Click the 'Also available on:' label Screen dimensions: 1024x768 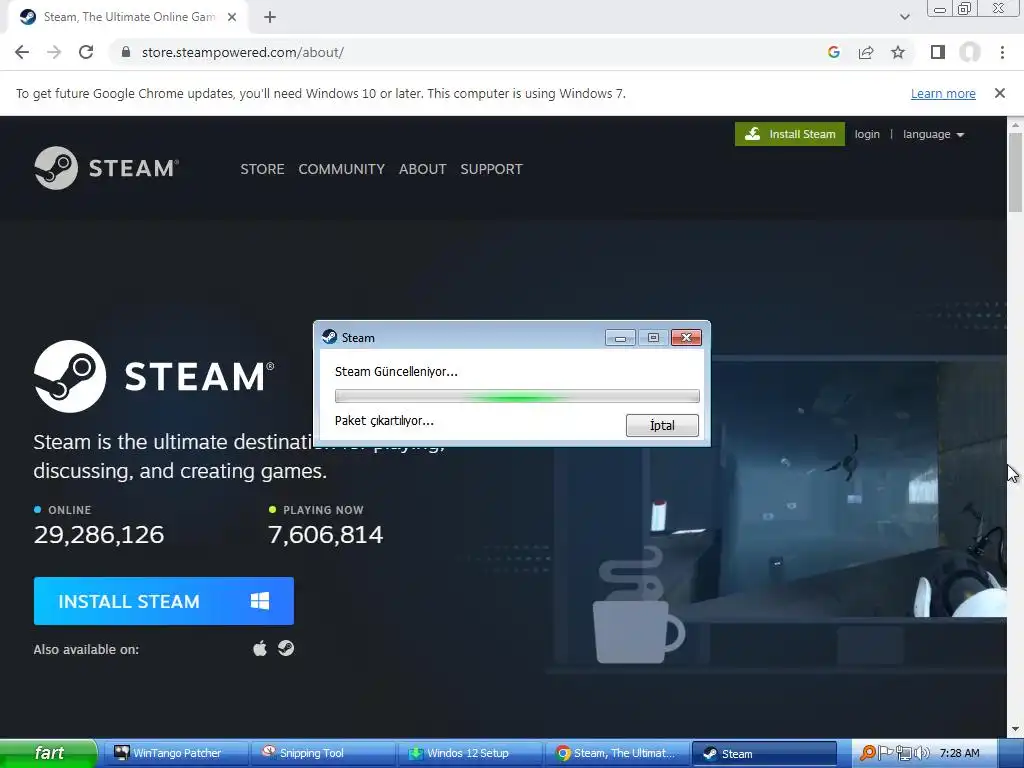pos(86,649)
